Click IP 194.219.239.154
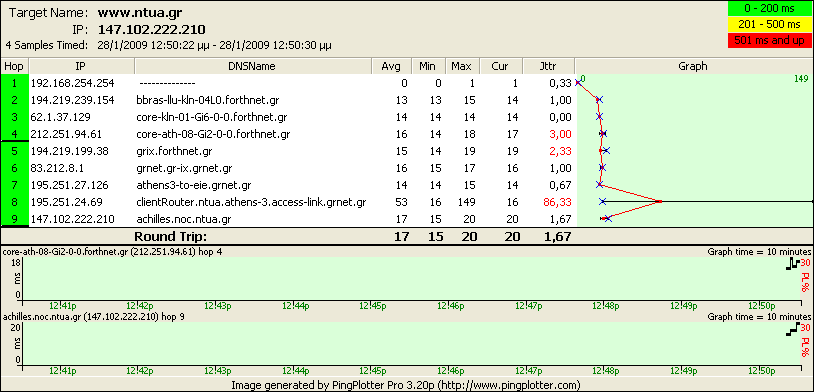Viewport: 814px width, 392px height. coord(72,100)
